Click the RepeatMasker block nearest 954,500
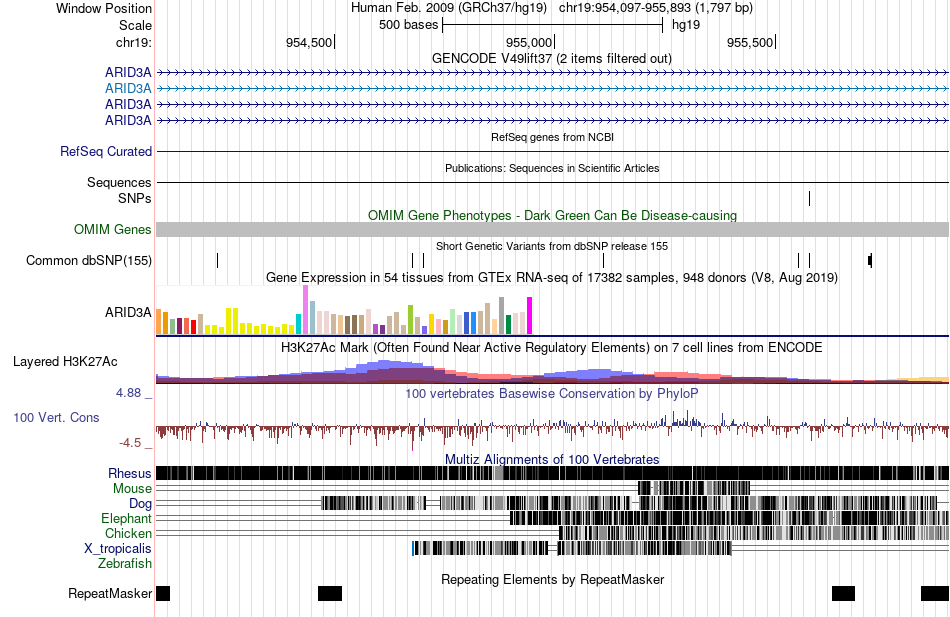The height and width of the screenshot is (617, 950). (330, 593)
